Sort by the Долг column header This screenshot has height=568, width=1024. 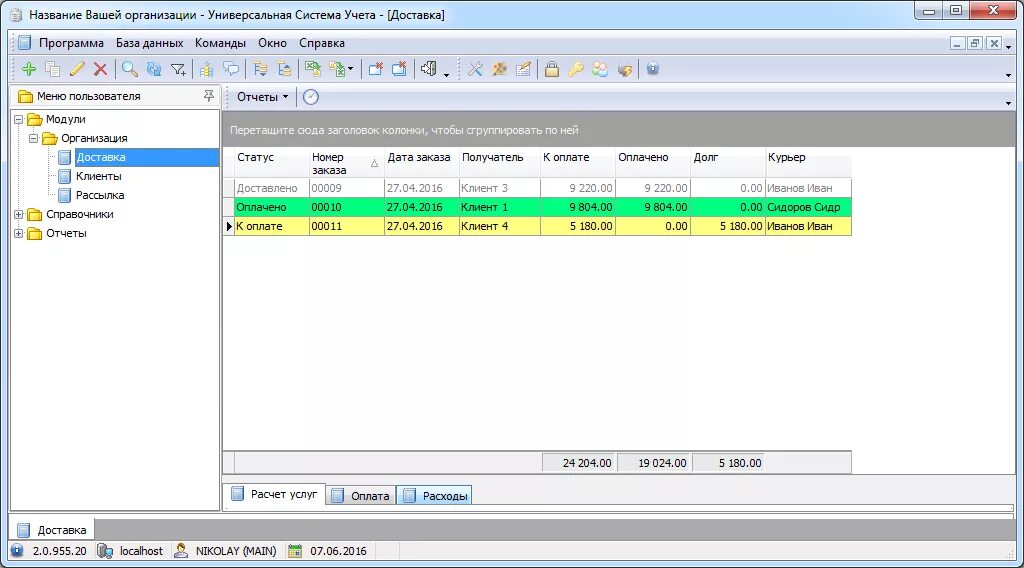[728, 163]
